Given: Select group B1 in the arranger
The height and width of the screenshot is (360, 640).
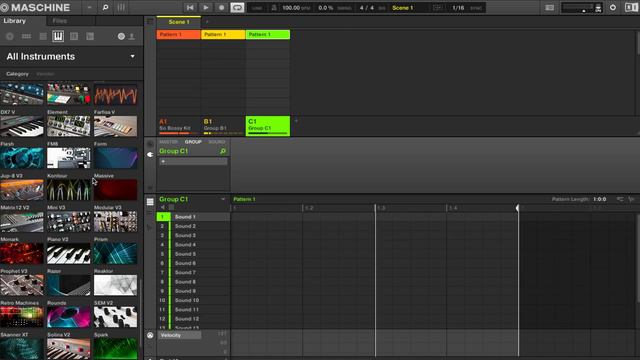Looking at the screenshot, I should click(x=223, y=126).
